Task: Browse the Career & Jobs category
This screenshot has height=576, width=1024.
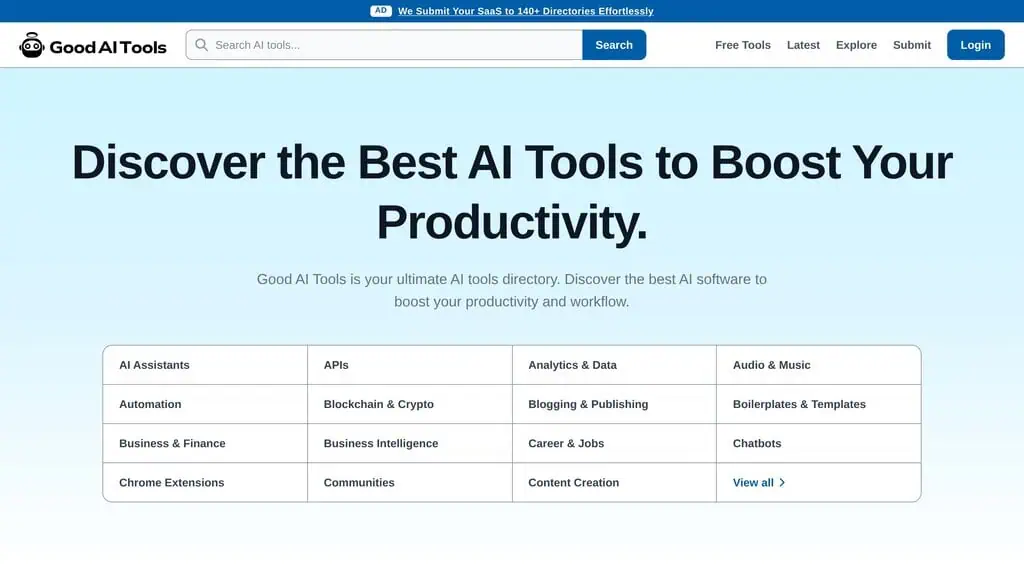Action: coord(614,443)
